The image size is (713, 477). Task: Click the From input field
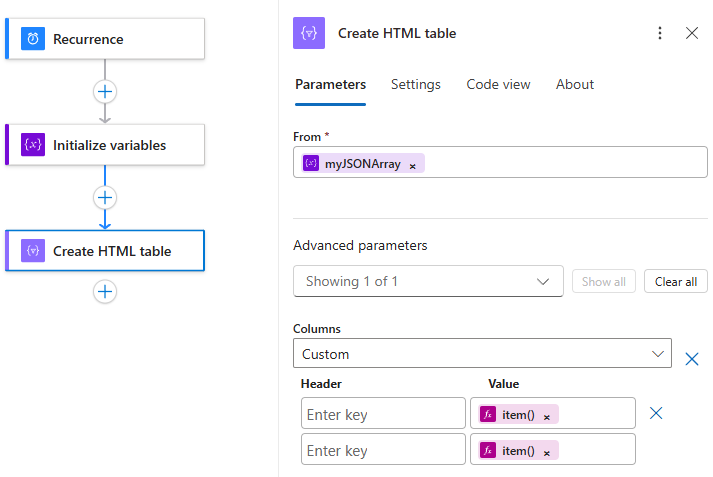coord(500,162)
